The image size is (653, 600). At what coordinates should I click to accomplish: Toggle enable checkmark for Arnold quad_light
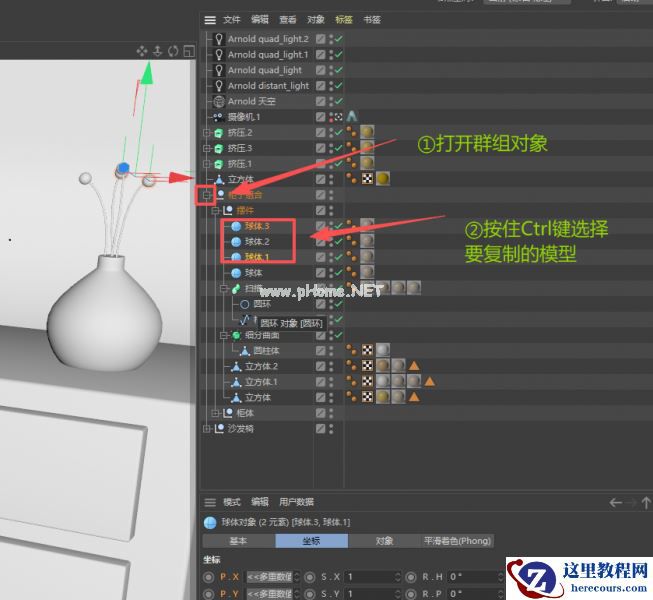tap(339, 70)
